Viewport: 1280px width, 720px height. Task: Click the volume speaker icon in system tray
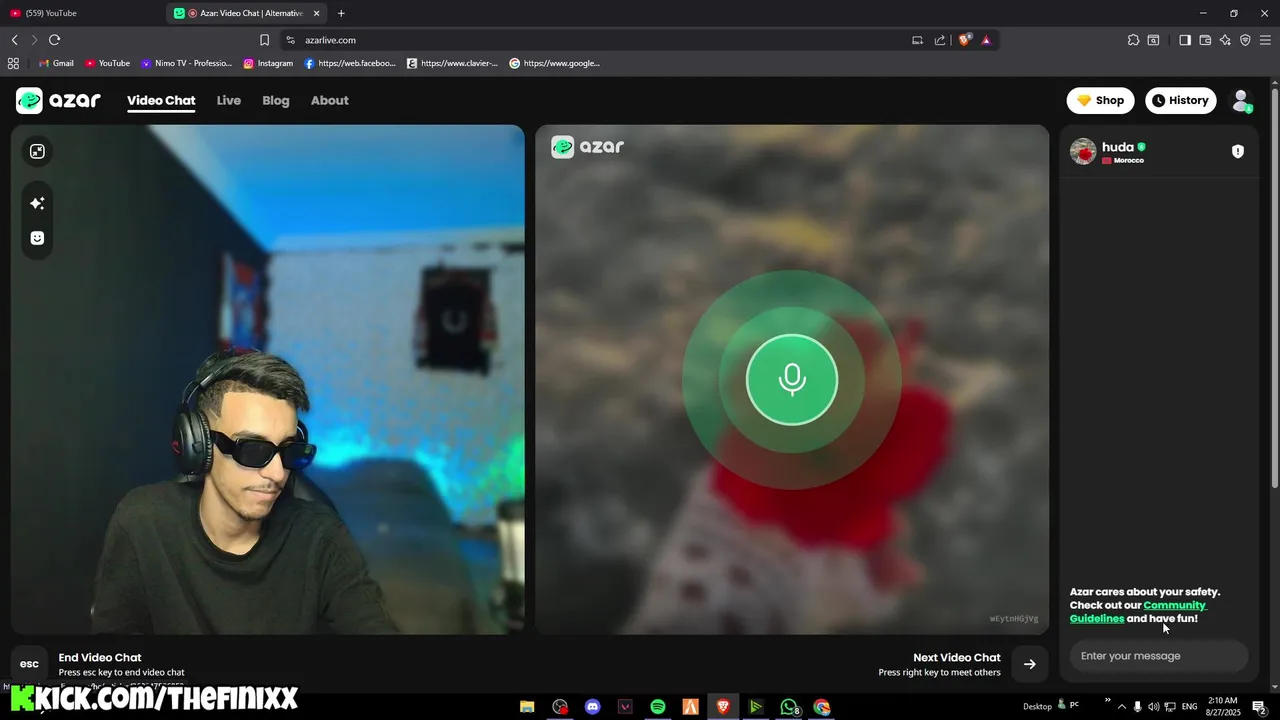click(1153, 706)
